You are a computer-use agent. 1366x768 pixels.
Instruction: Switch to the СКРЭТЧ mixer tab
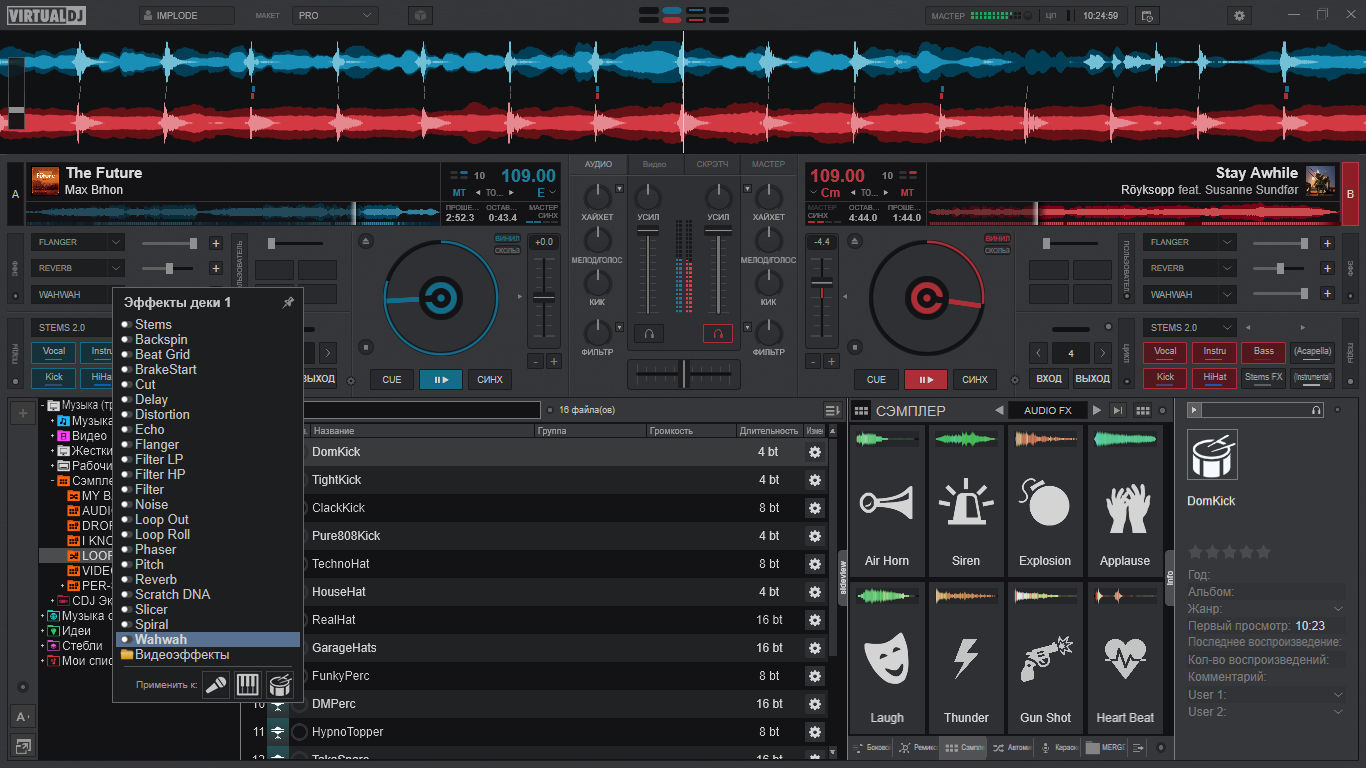pyautogui.click(x=712, y=164)
